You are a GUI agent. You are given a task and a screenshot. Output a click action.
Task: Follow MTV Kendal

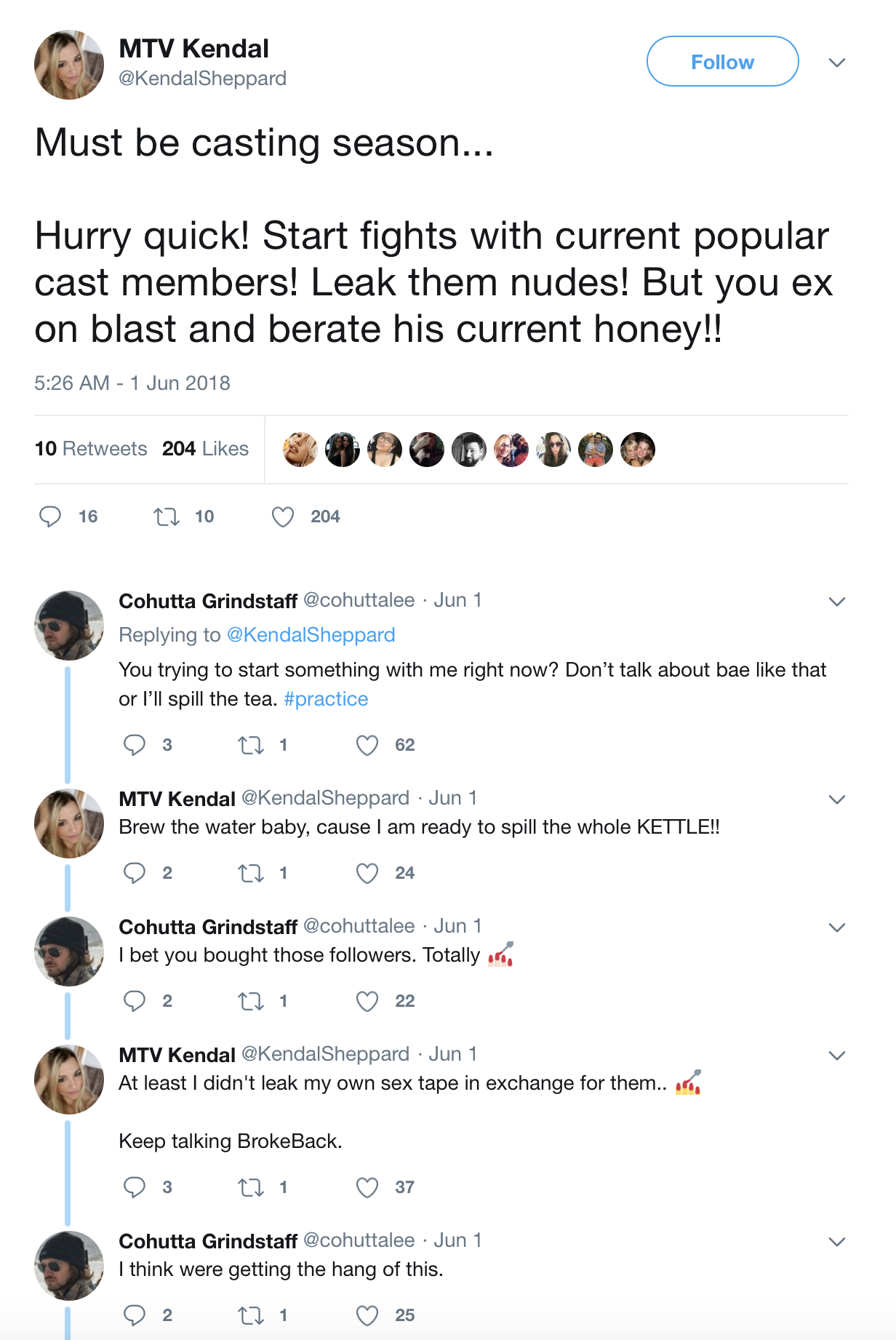point(723,62)
